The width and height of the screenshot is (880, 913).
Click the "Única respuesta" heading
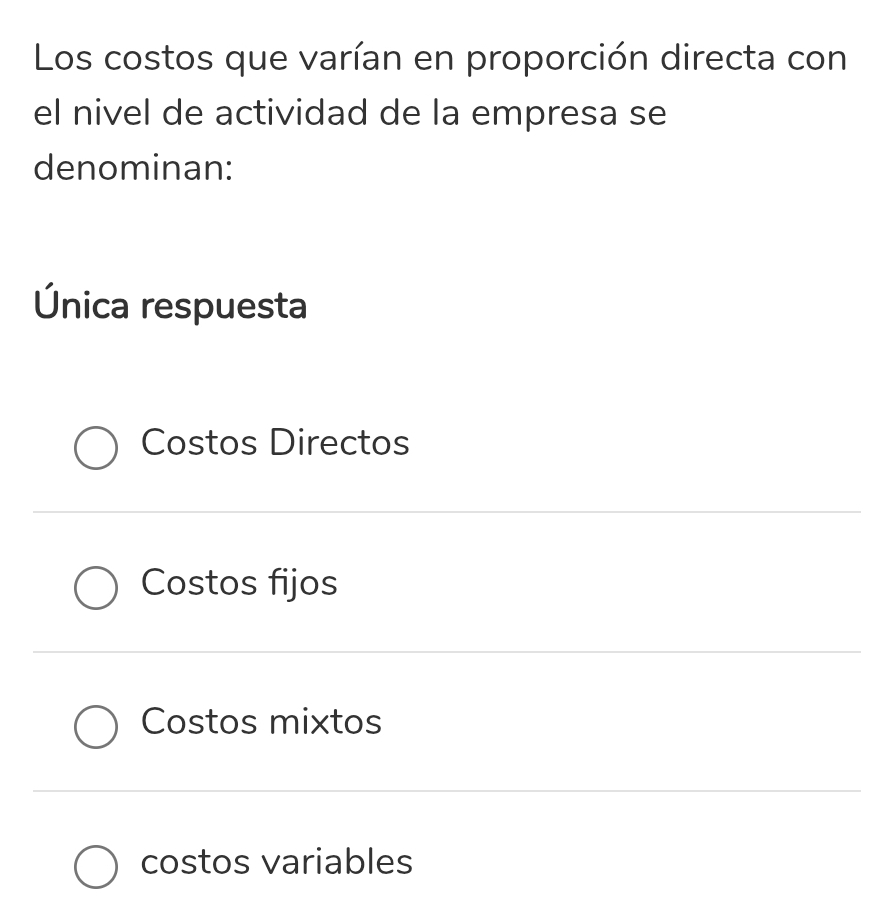coord(170,304)
